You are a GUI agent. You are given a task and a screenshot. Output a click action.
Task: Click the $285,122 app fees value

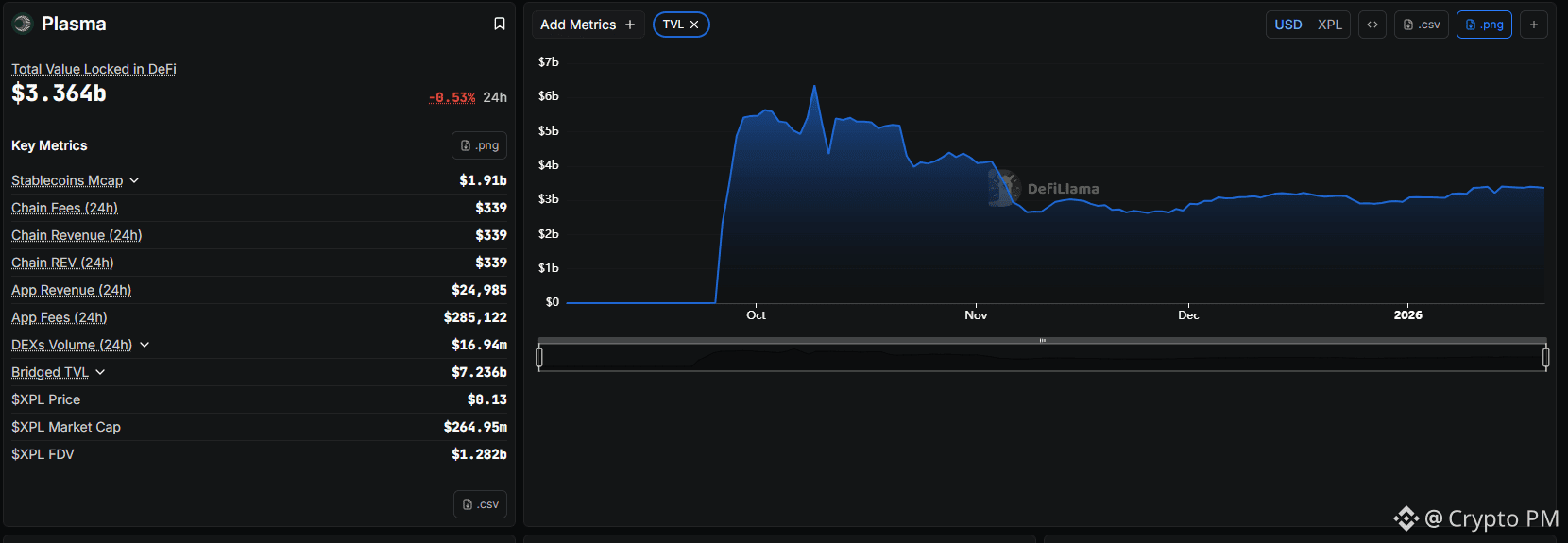click(x=475, y=317)
